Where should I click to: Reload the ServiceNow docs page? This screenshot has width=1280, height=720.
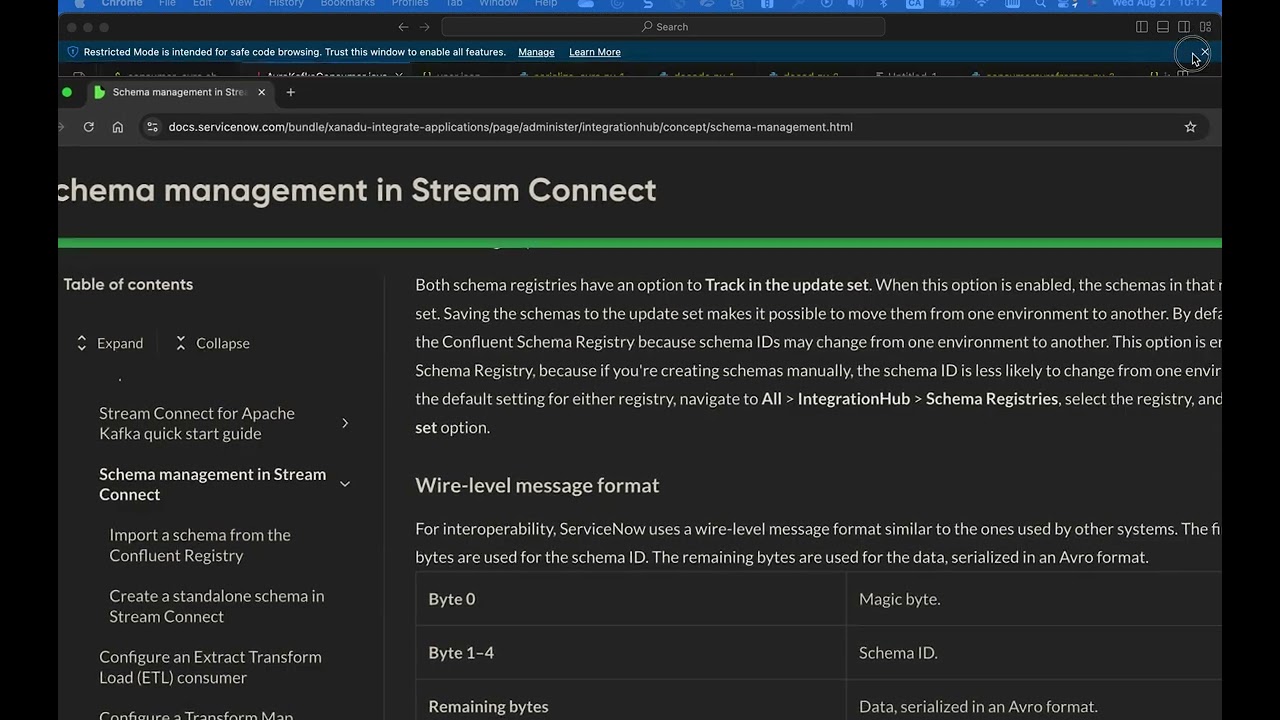[x=89, y=127]
